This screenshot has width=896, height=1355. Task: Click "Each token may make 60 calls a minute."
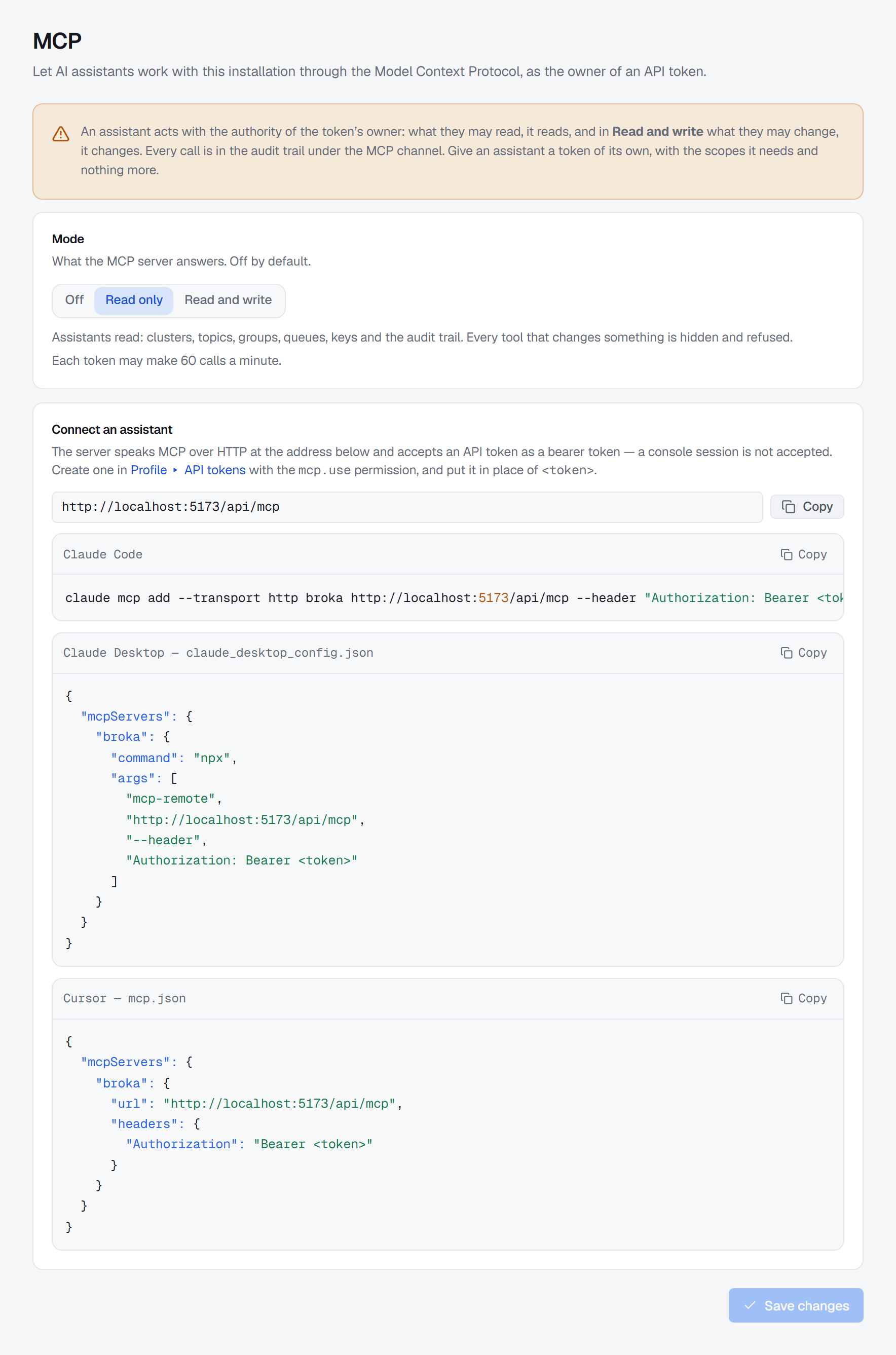click(x=167, y=361)
